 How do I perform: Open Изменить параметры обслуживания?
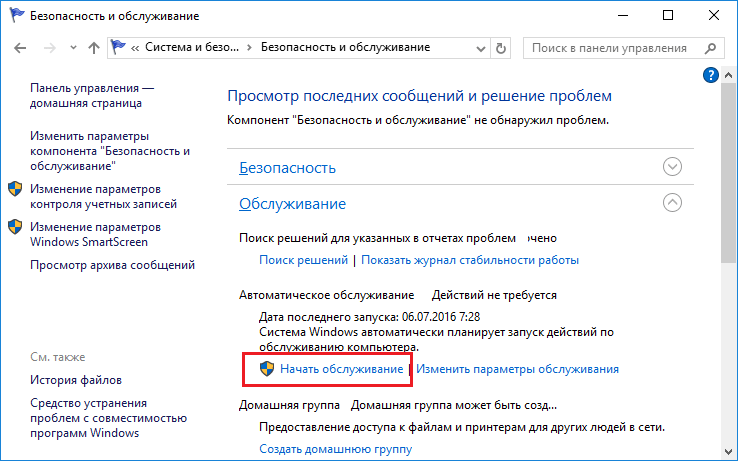pos(517,369)
